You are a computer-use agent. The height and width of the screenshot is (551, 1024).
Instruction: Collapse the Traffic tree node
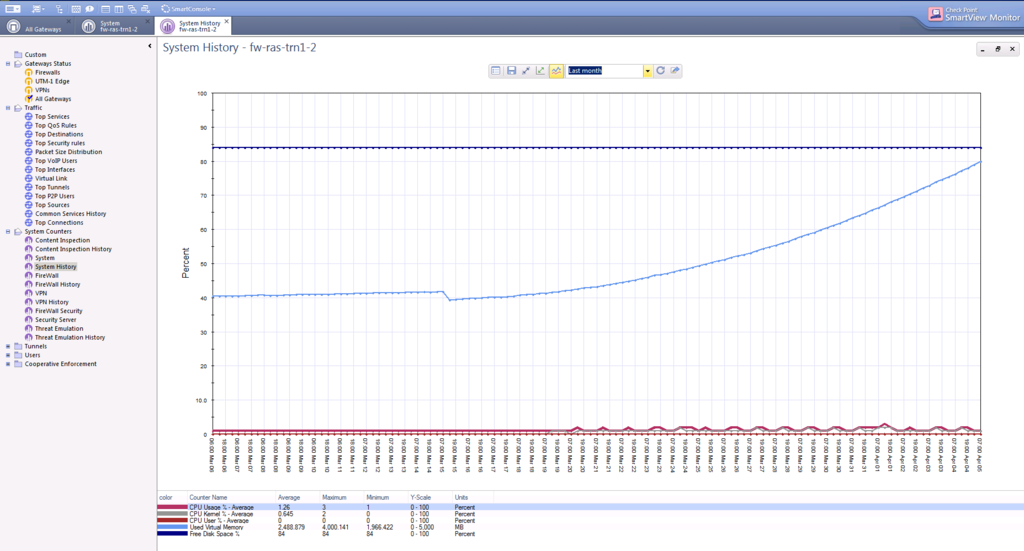pos(8,108)
